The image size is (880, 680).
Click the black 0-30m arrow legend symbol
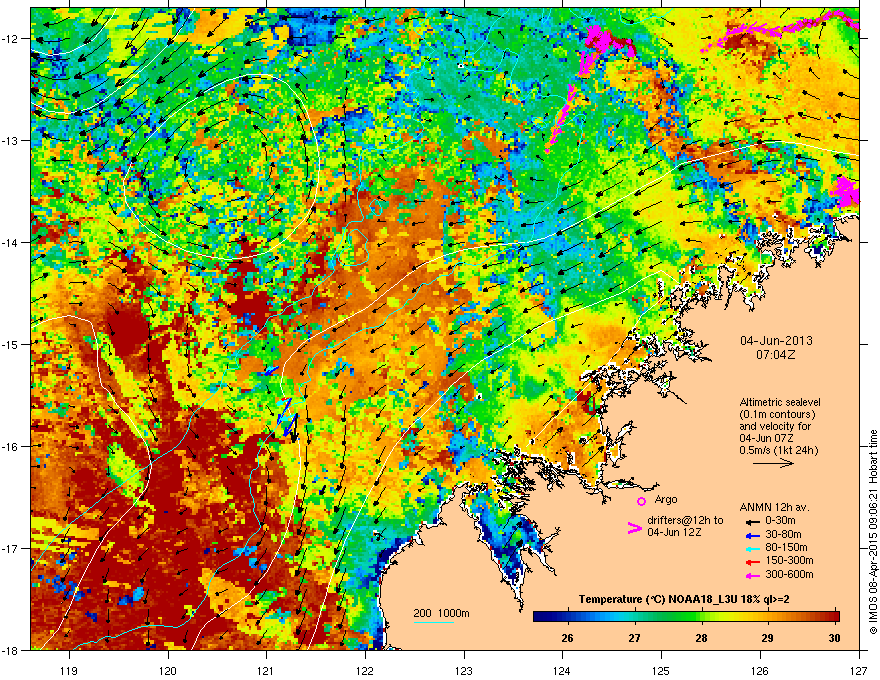(752, 521)
